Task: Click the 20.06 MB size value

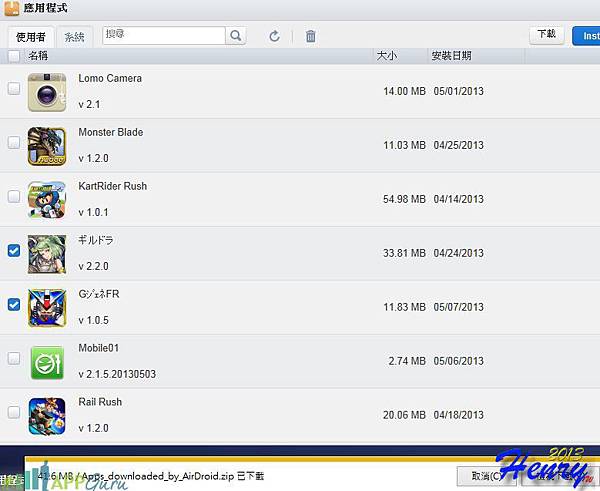Action: pos(404,415)
